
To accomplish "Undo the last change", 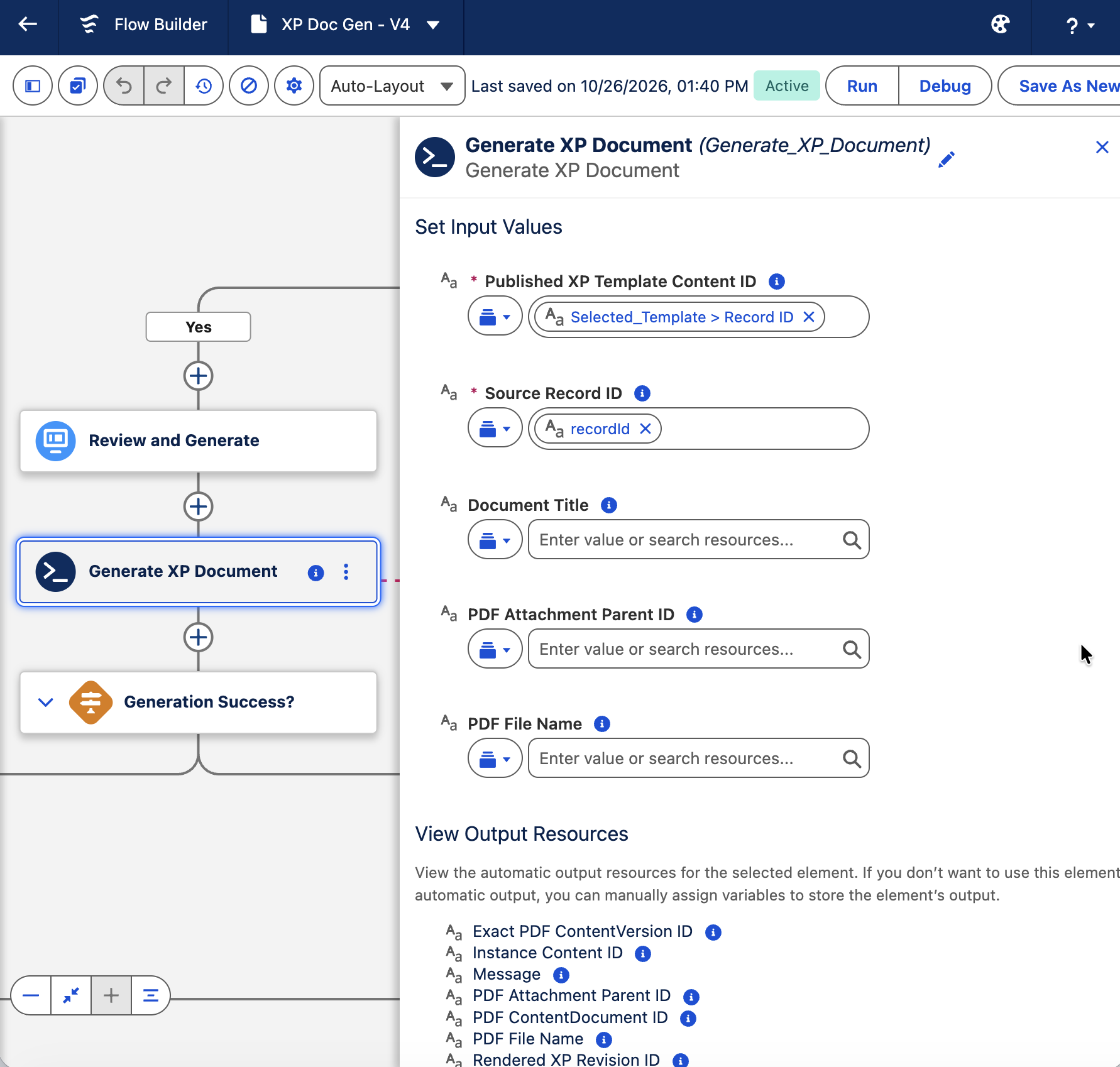I will [x=124, y=85].
